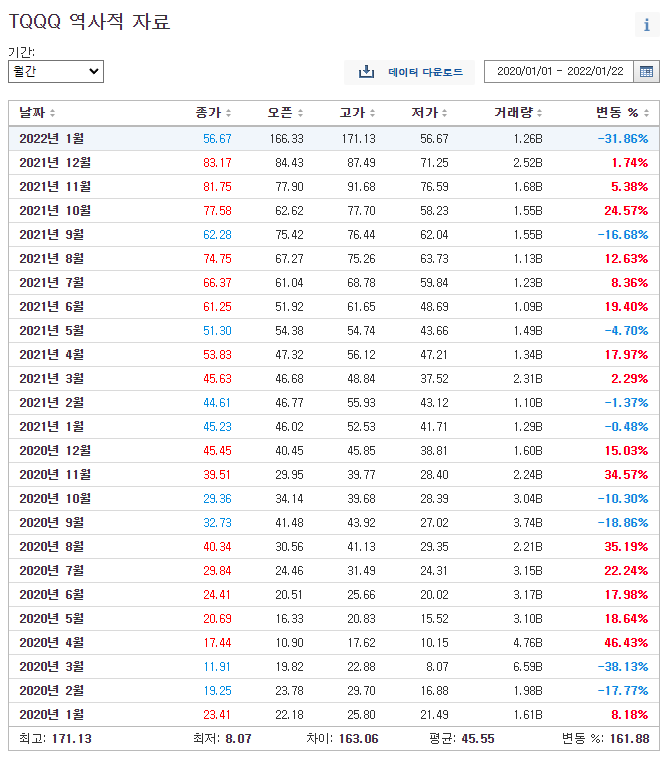666x762 pixels.
Task: Open the calendar date picker icon
Action: pyautogui.click(x=646, y=71)
